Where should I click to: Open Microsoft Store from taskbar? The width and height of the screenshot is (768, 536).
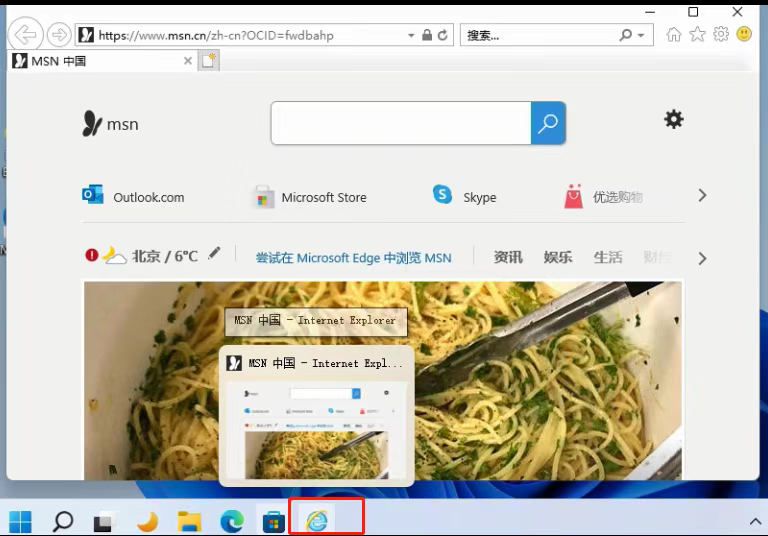point(274,521)
